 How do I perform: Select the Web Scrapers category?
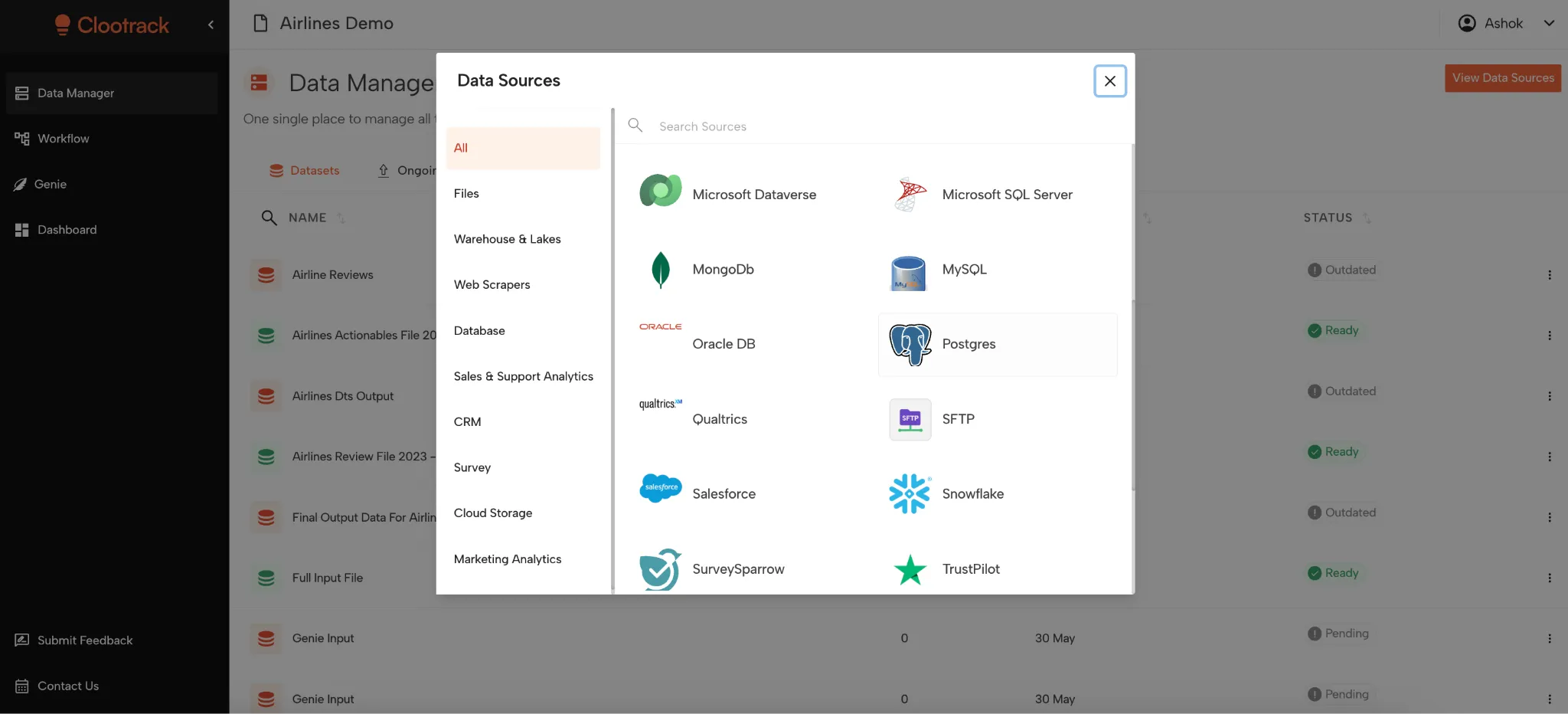tap(523, 284)
